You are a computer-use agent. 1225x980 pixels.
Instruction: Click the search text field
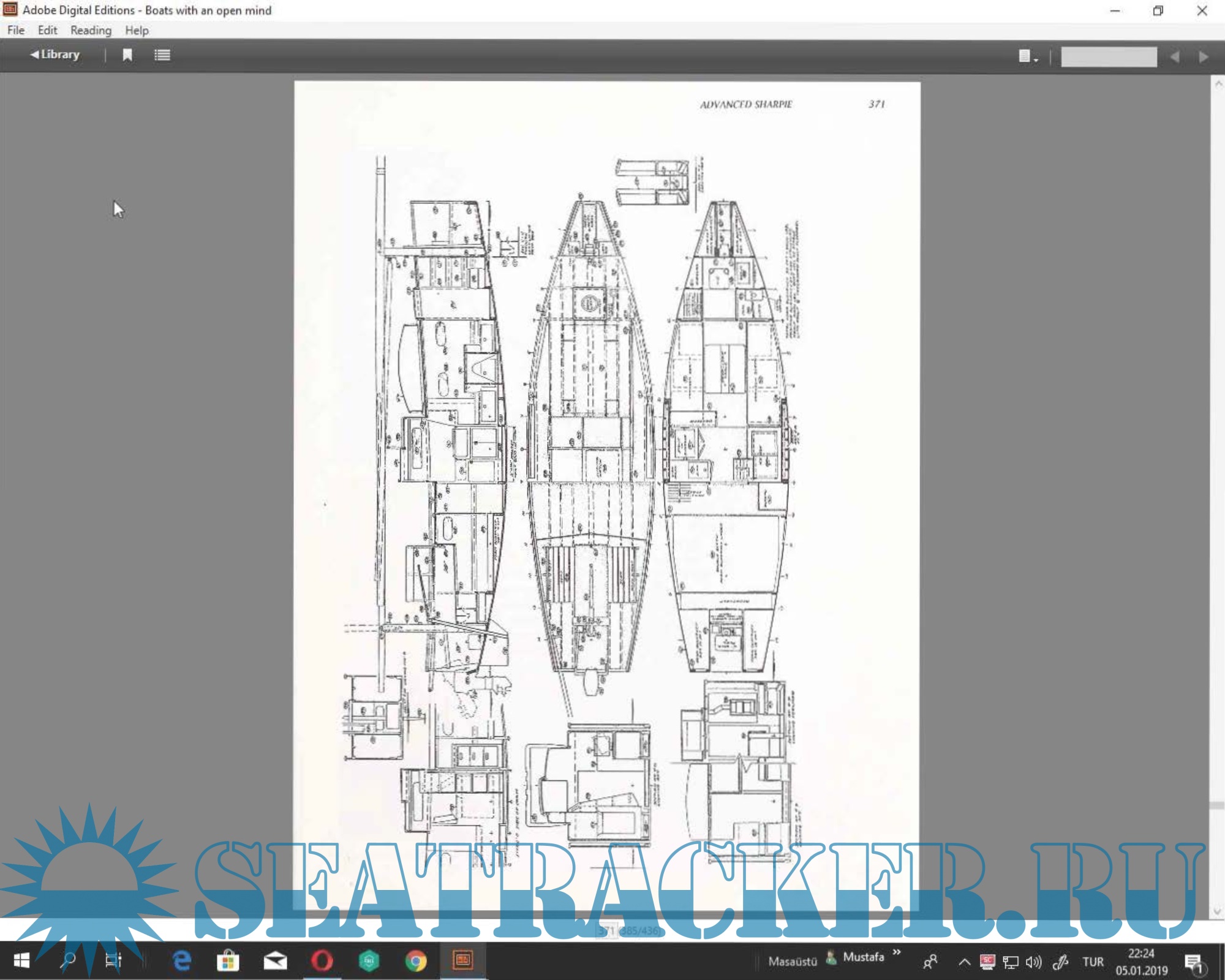click(x=1109, y=57)
